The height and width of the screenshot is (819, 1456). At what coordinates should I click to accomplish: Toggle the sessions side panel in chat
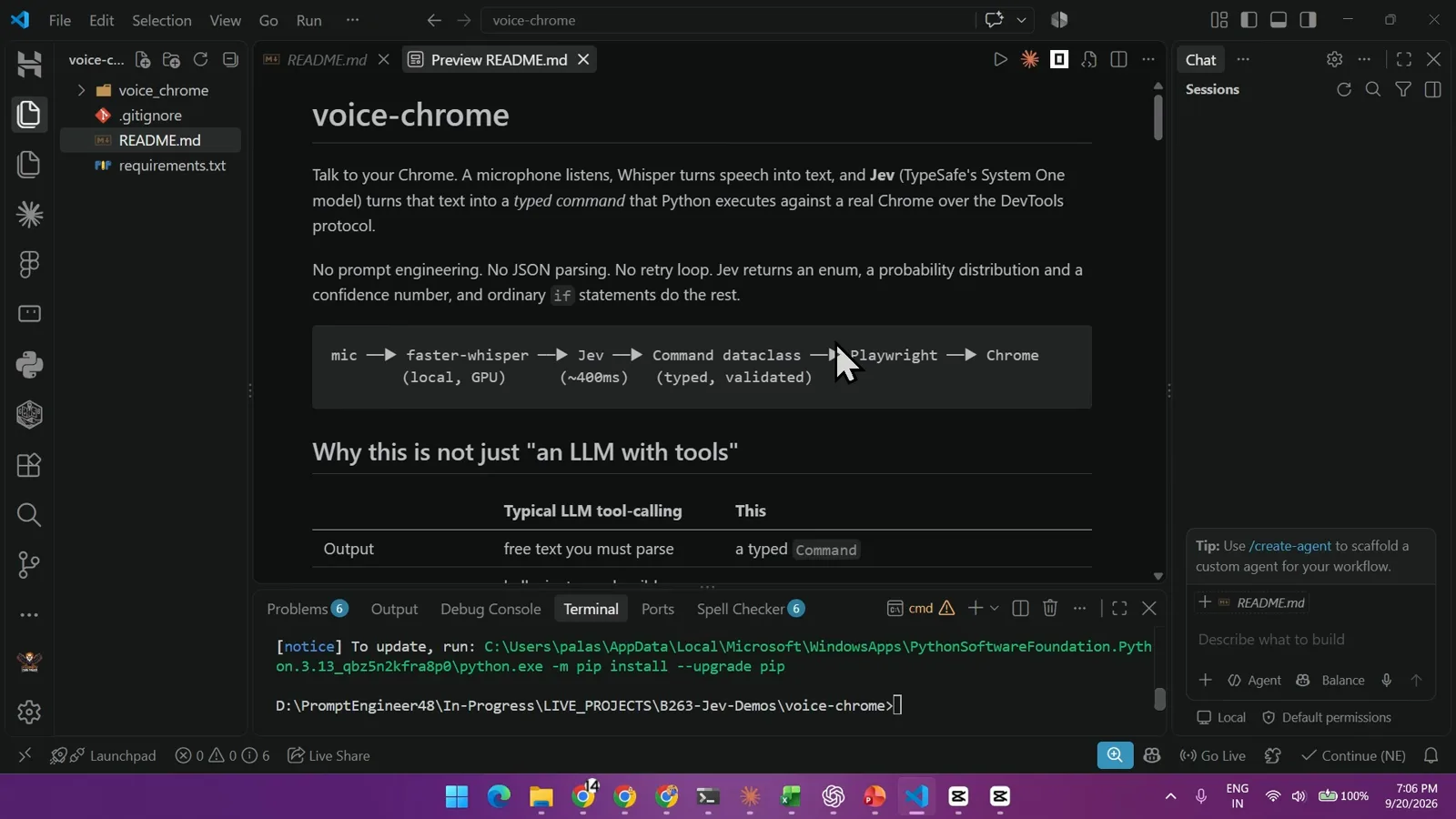pyautogui.click(x=1432, y=89)
